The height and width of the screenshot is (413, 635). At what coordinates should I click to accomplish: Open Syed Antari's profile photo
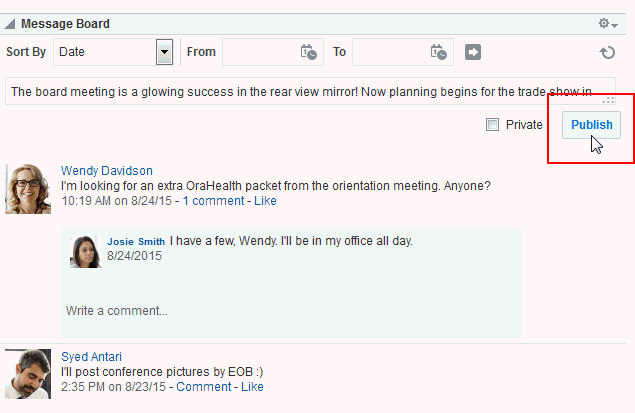click(x=28, y=374)
